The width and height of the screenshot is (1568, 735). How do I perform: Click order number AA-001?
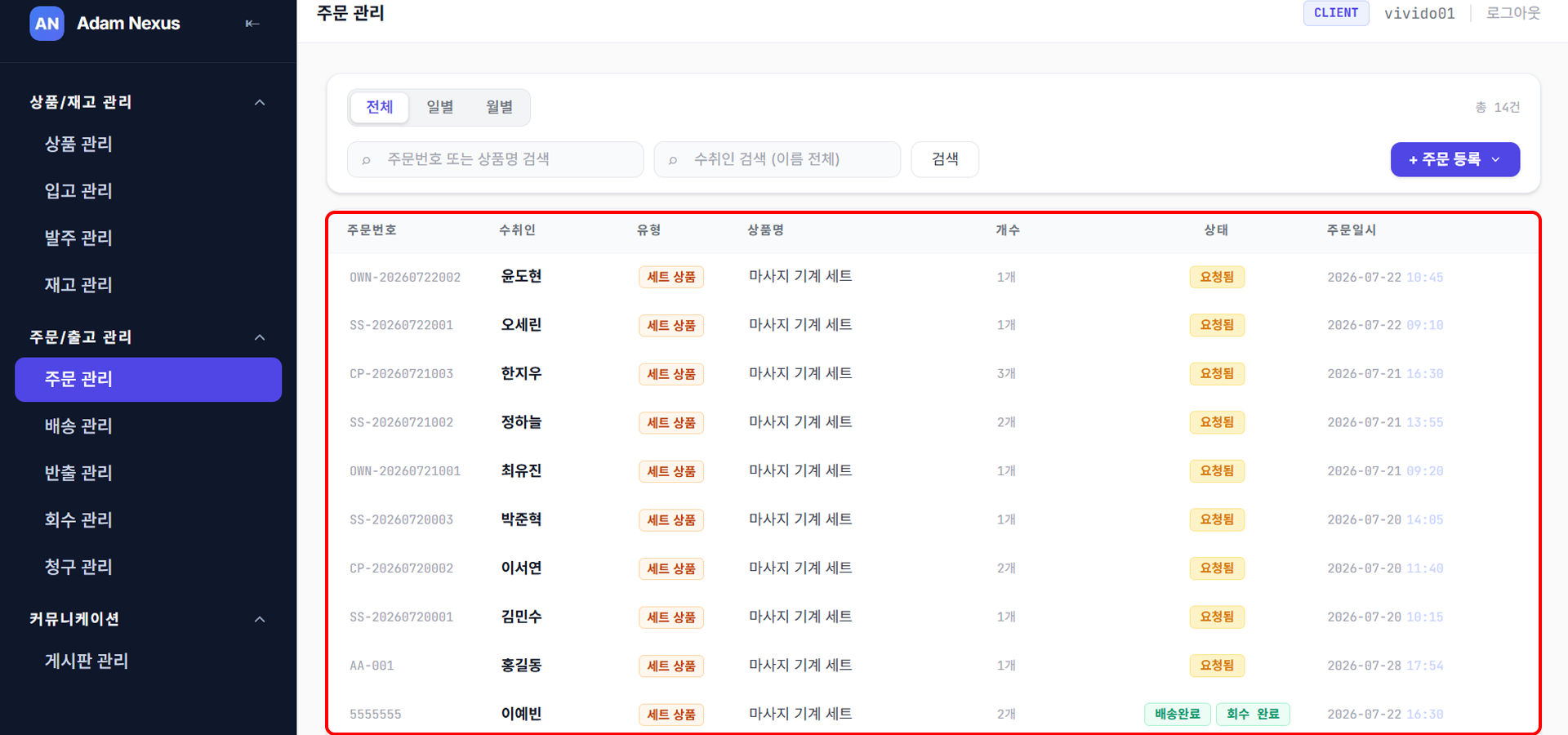pyautogui.click(x=372, y=666)
